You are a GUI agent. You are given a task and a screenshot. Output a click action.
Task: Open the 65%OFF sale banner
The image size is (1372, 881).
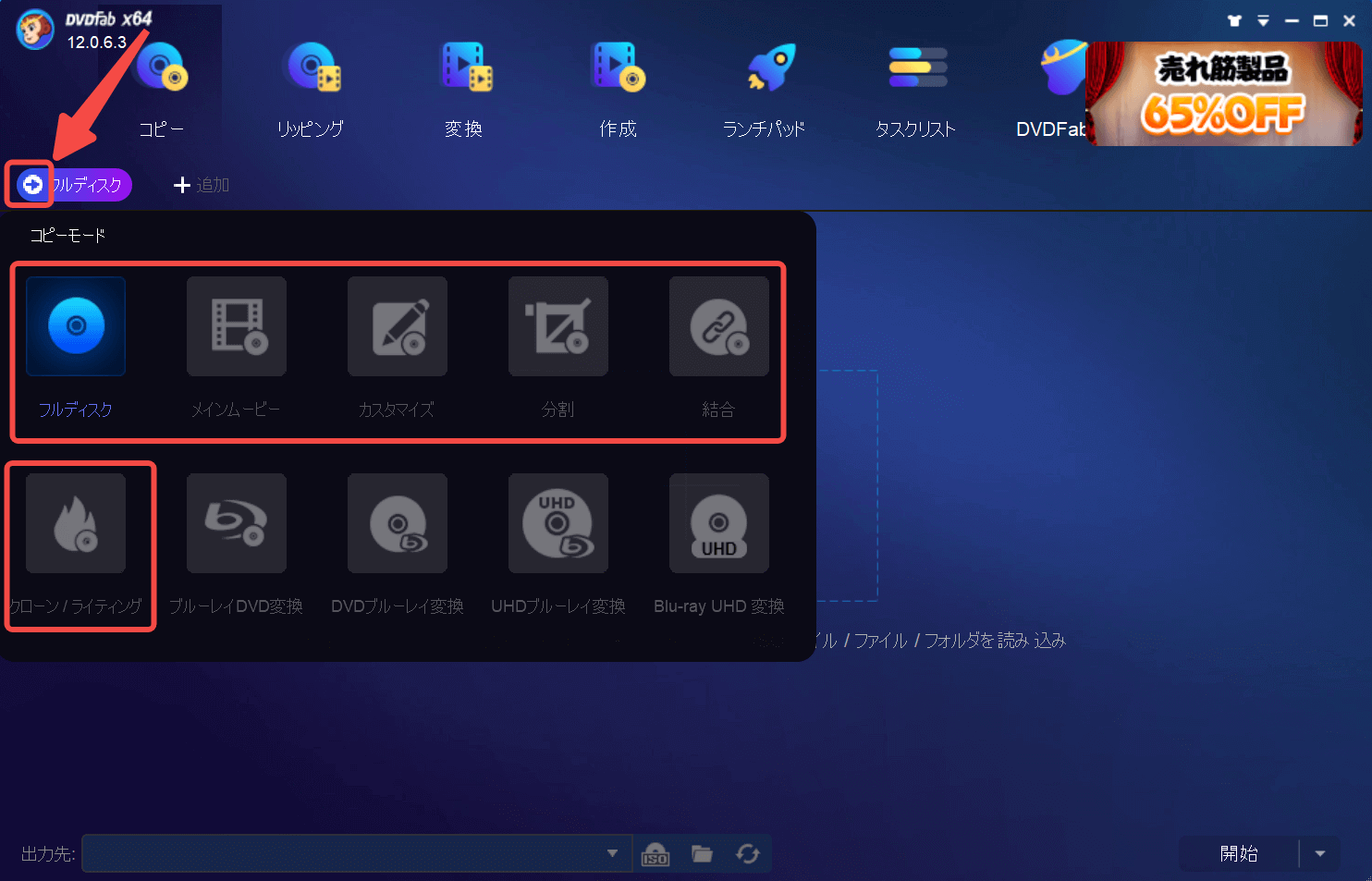1224,93
